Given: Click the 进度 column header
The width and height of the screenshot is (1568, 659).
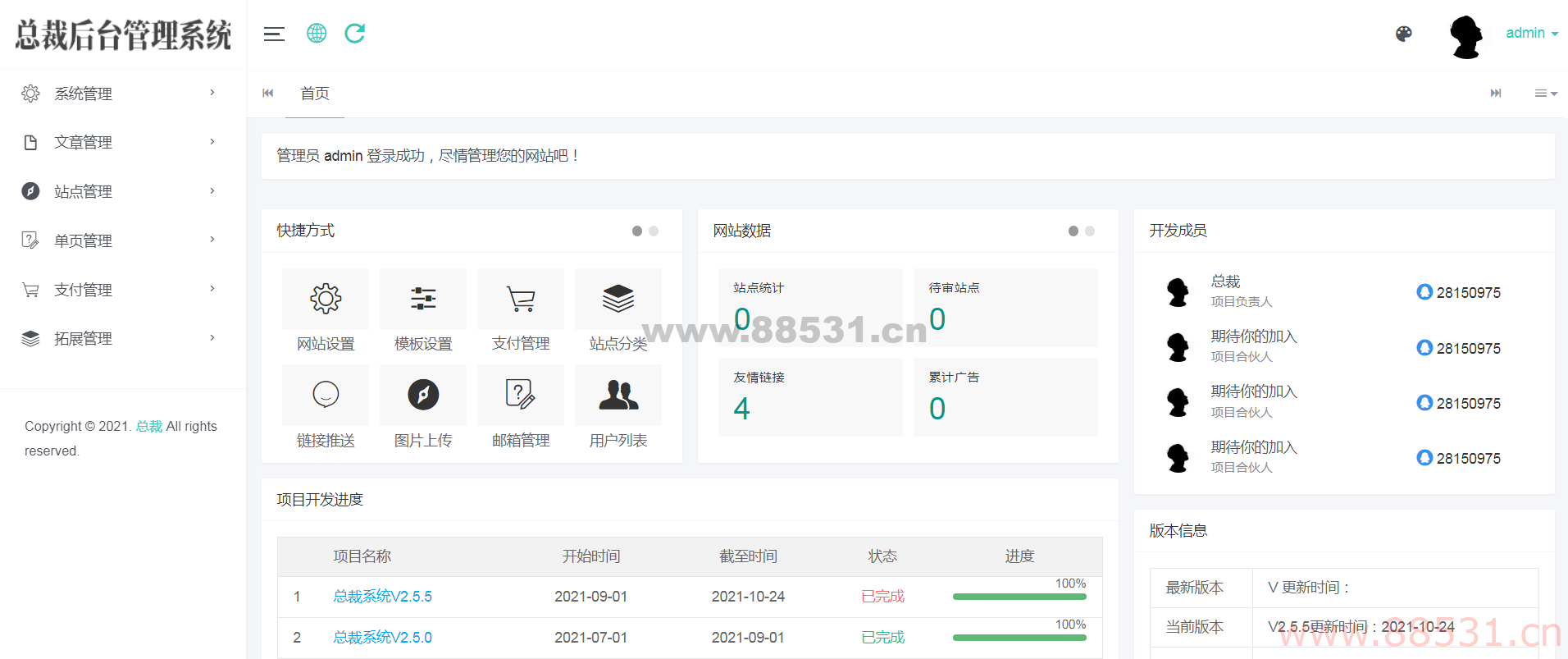Looking at the screenshot, I should [1019, 556].
